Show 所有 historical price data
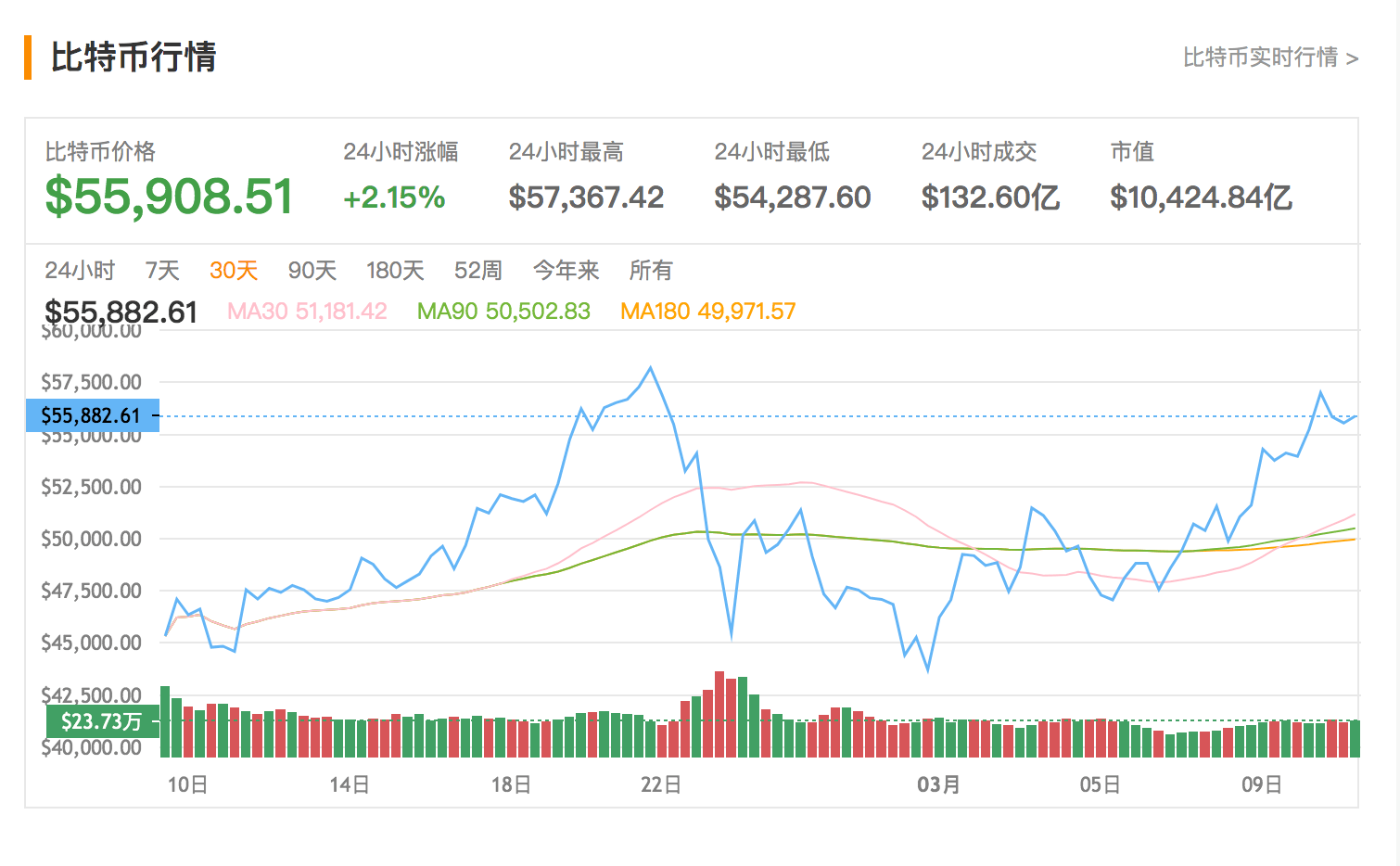This screenshot has height=866, width=1400. point(651,270)
